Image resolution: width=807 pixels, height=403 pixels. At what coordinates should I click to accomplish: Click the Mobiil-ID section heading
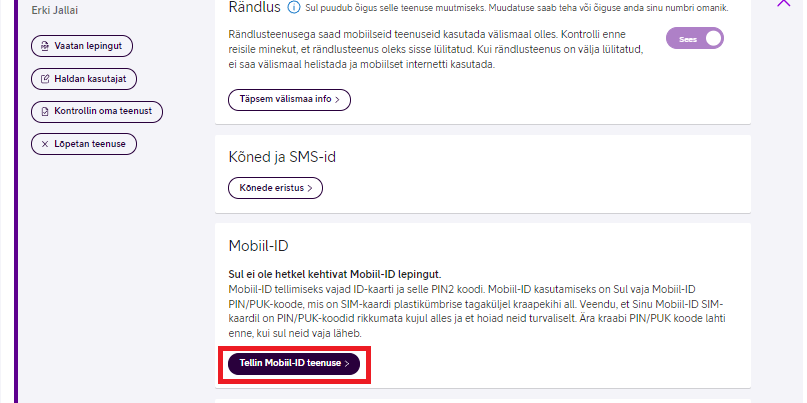click(x=258, y=246)
